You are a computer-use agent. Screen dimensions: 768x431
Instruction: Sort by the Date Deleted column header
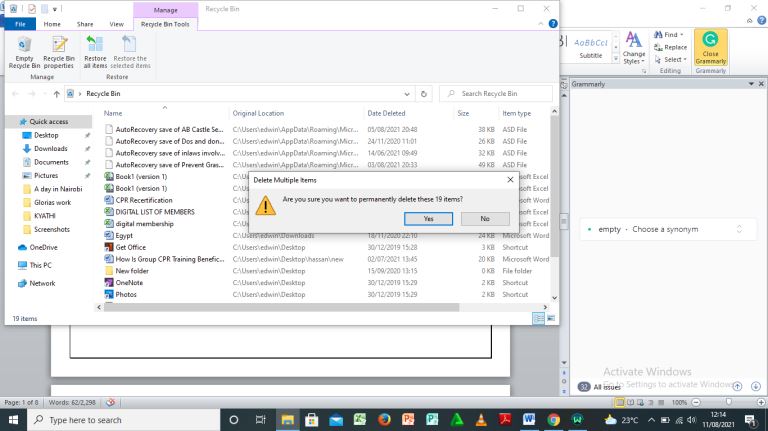tap(386, 113)
